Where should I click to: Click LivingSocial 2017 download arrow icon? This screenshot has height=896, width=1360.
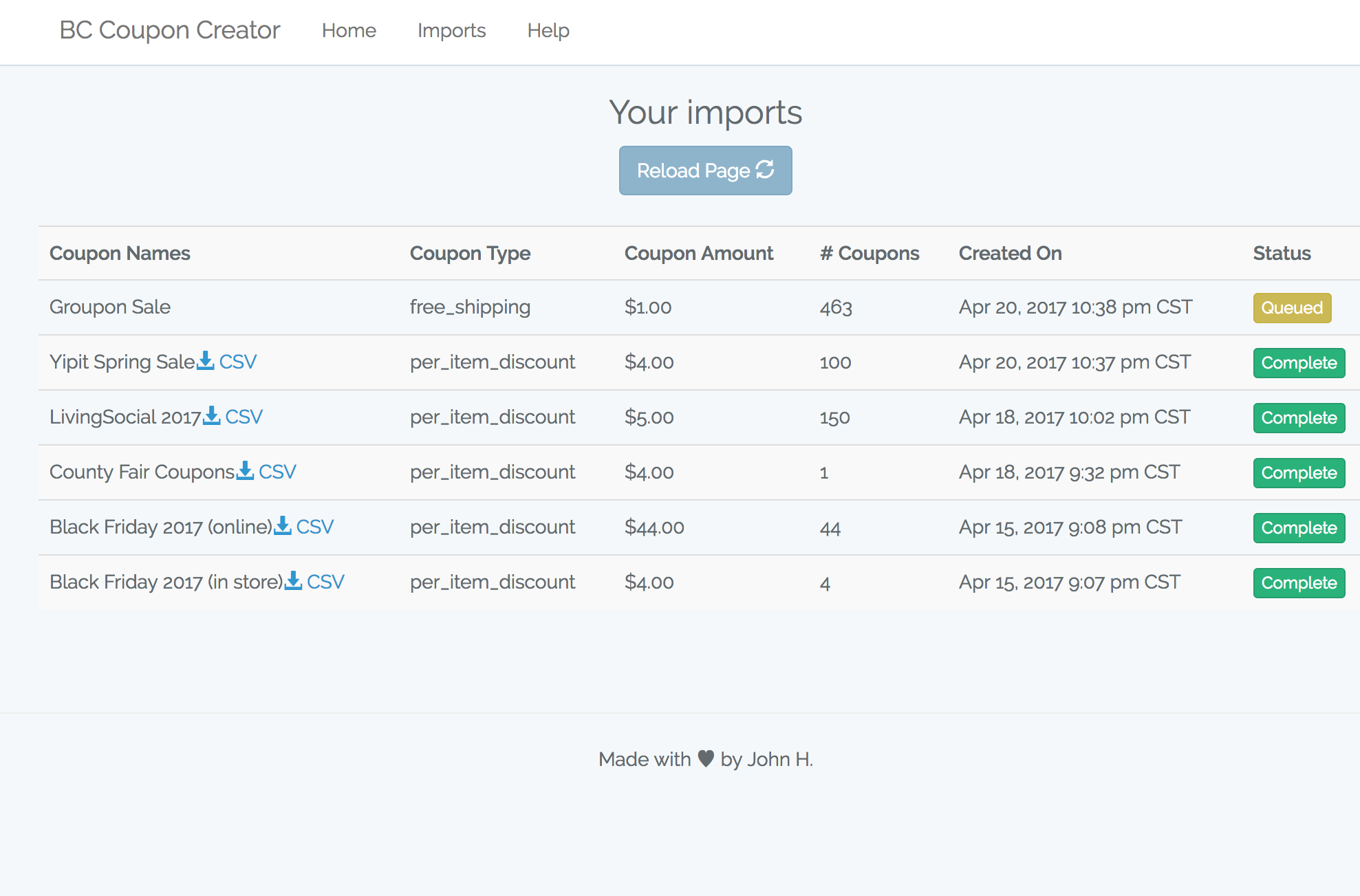pyautogui.click(x=212, y=415)
